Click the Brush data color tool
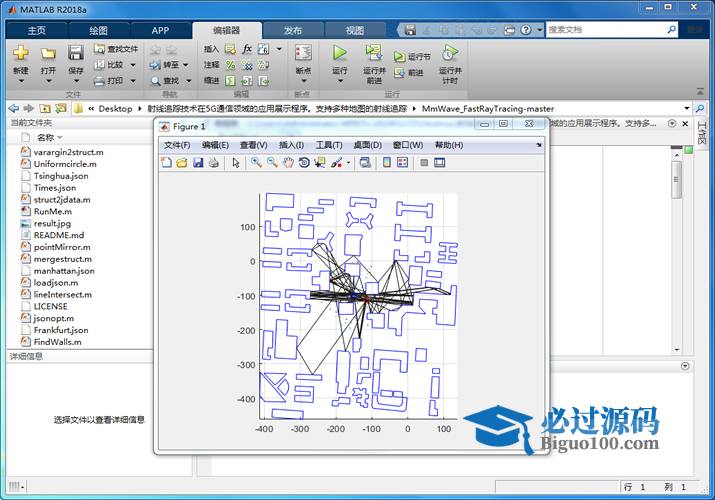This screenshot has width=715, height=500. (337, 163)
